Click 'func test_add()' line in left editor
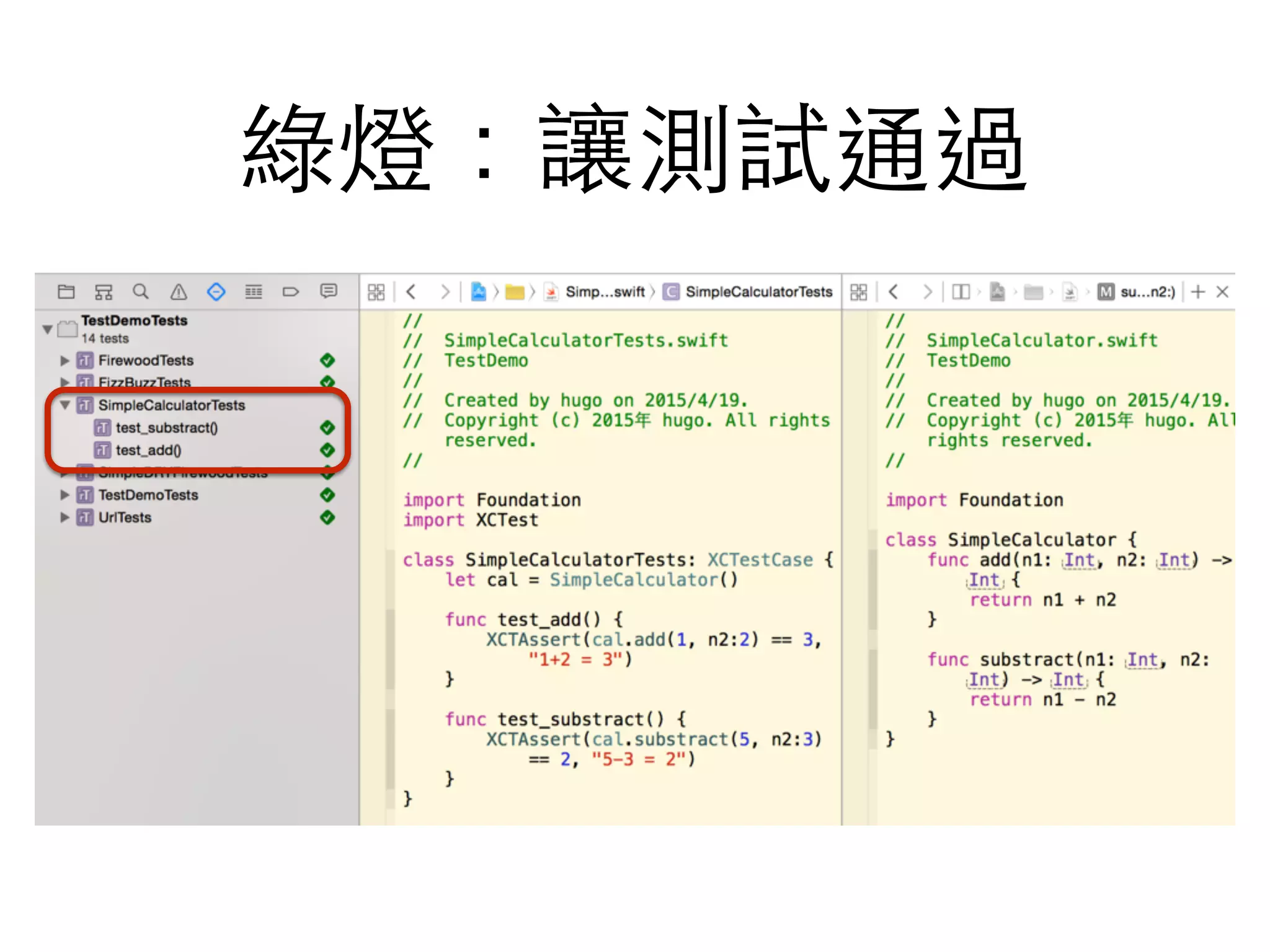 pos(533,619)
